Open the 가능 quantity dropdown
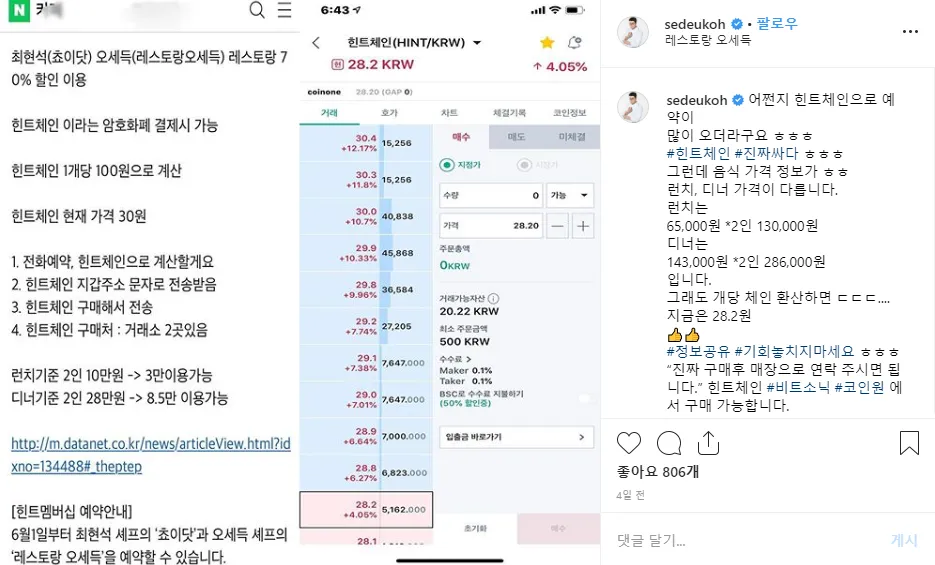The image size is (935, 565). tap(569, 195)
